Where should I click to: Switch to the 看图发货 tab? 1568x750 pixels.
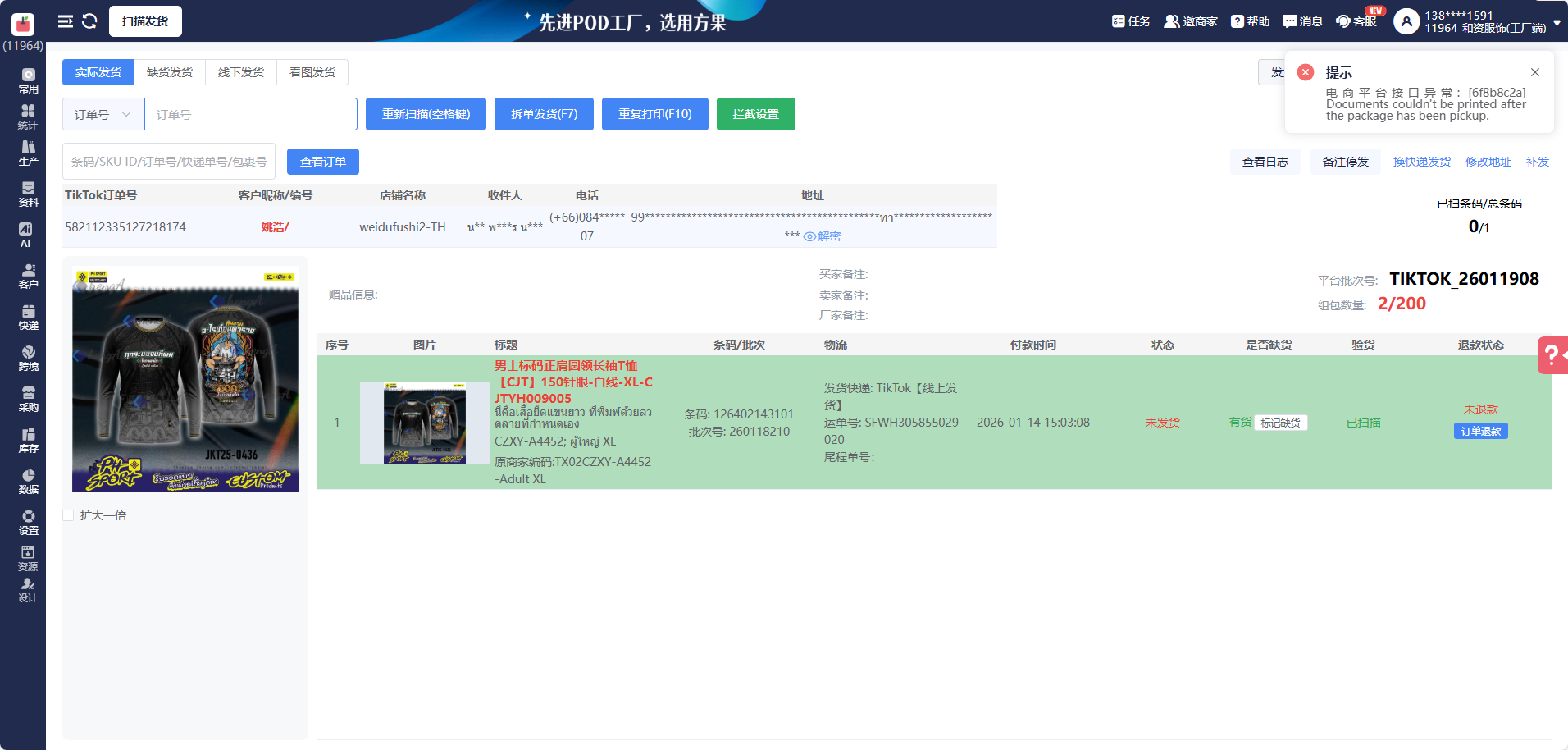pyautogui.click(x=312, y=72)
